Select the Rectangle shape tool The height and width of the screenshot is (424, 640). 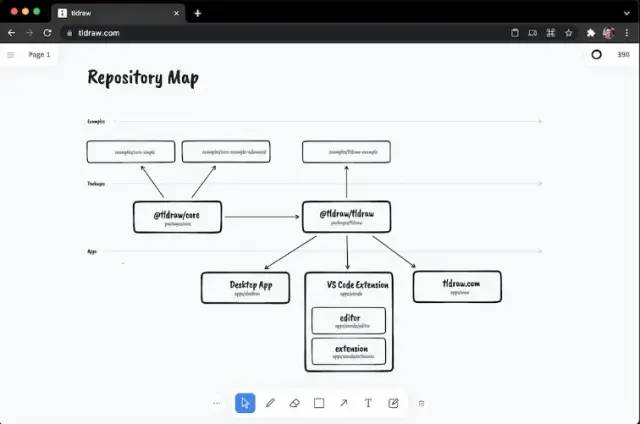pyautogui.click(x=319, y=403)
